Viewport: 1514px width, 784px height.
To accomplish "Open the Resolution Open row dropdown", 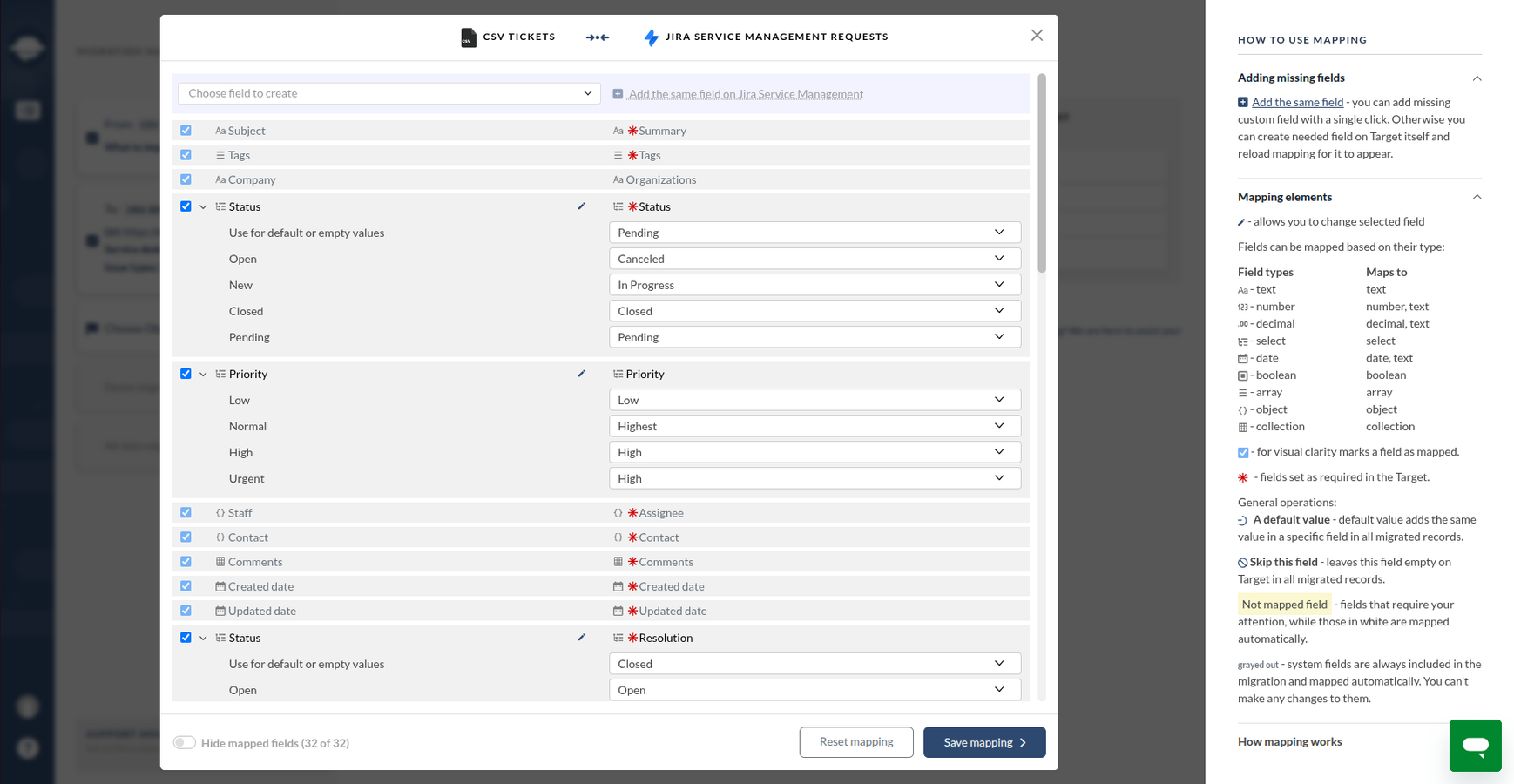I will point(814,690).
